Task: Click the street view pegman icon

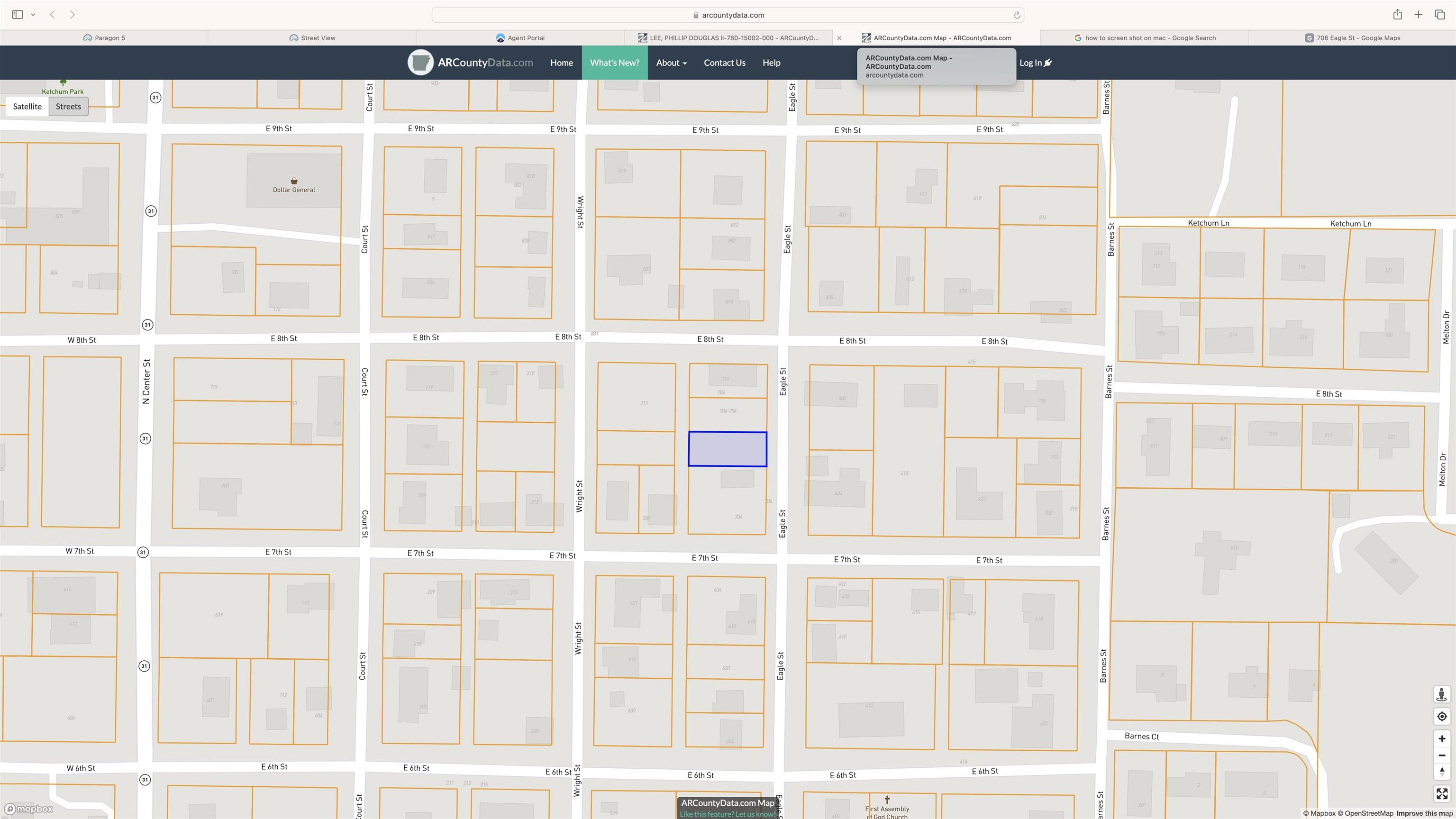Action: coord(1441,695)
